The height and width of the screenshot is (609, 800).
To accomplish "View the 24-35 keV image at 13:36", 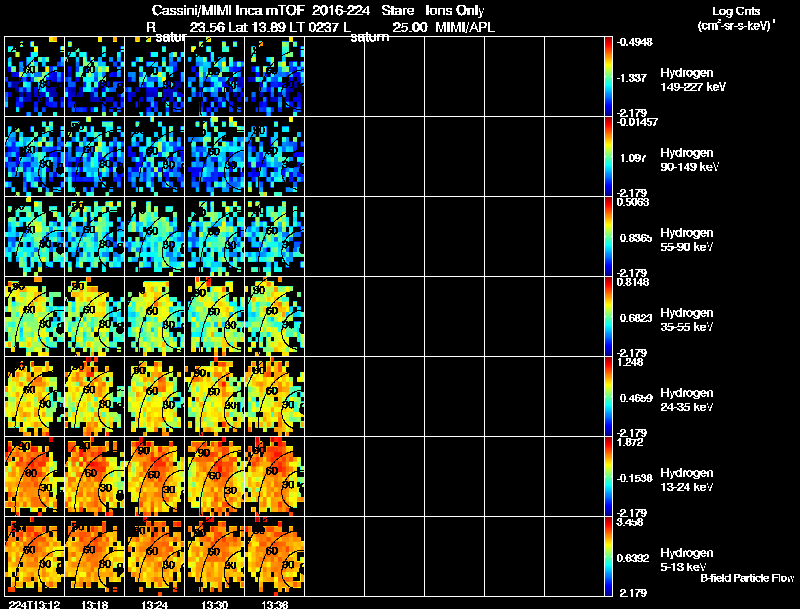I will pos(275,397).
